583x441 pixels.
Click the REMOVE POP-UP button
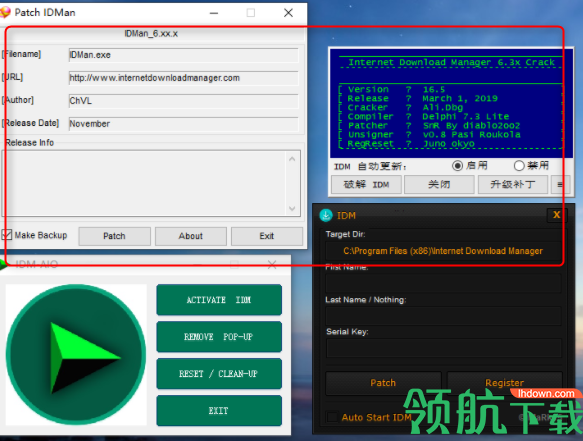point(219,337)
